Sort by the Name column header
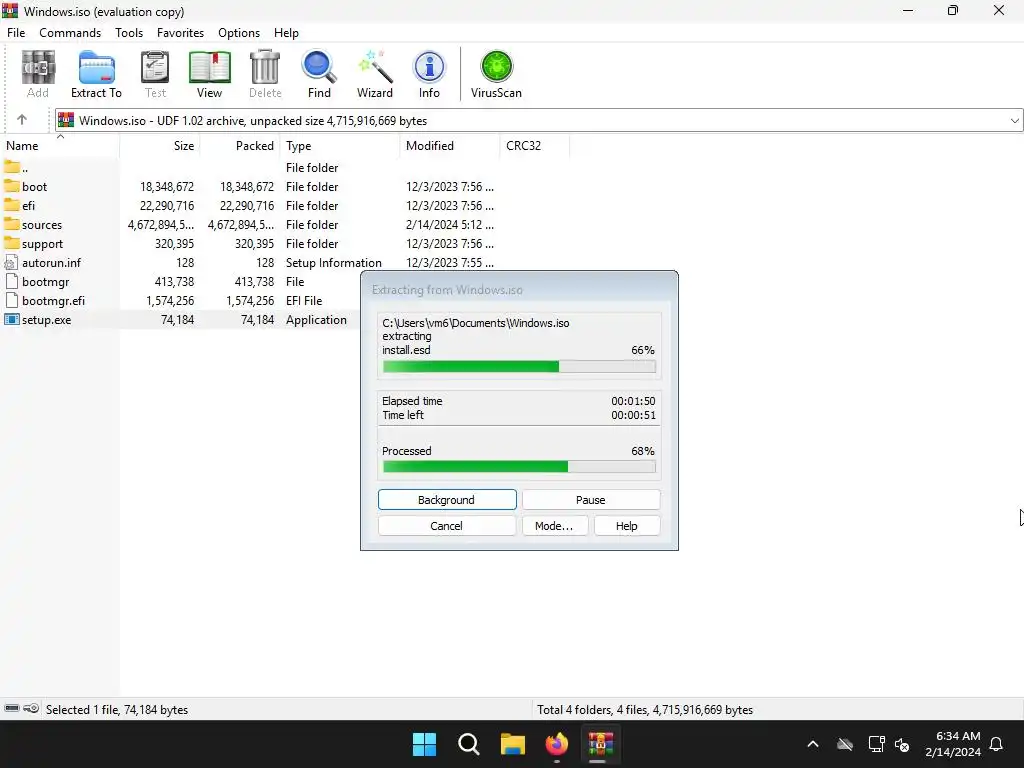The height and width of the screenshot is (768, 1024). 60,146
